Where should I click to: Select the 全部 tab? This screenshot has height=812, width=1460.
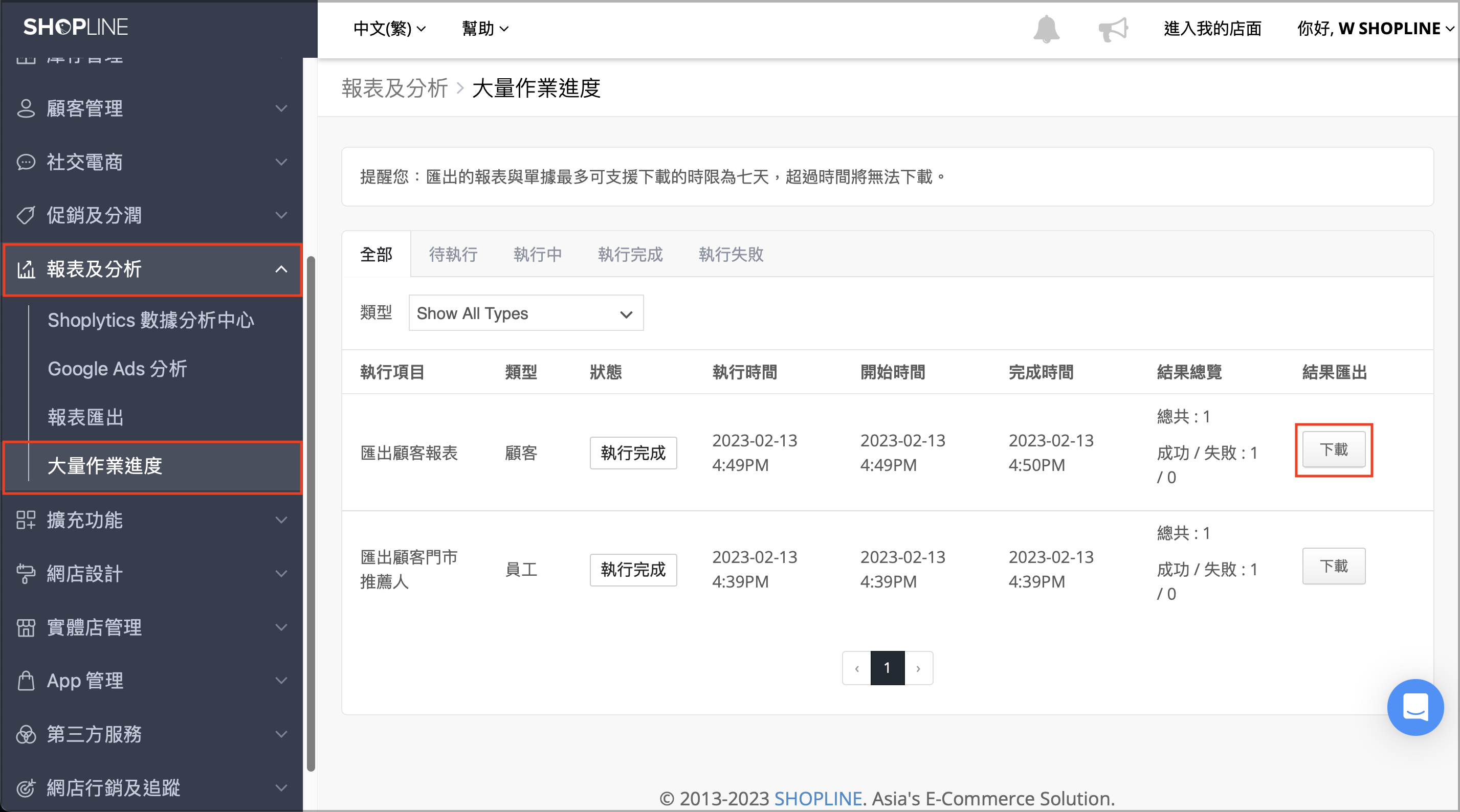click(377, 255)
